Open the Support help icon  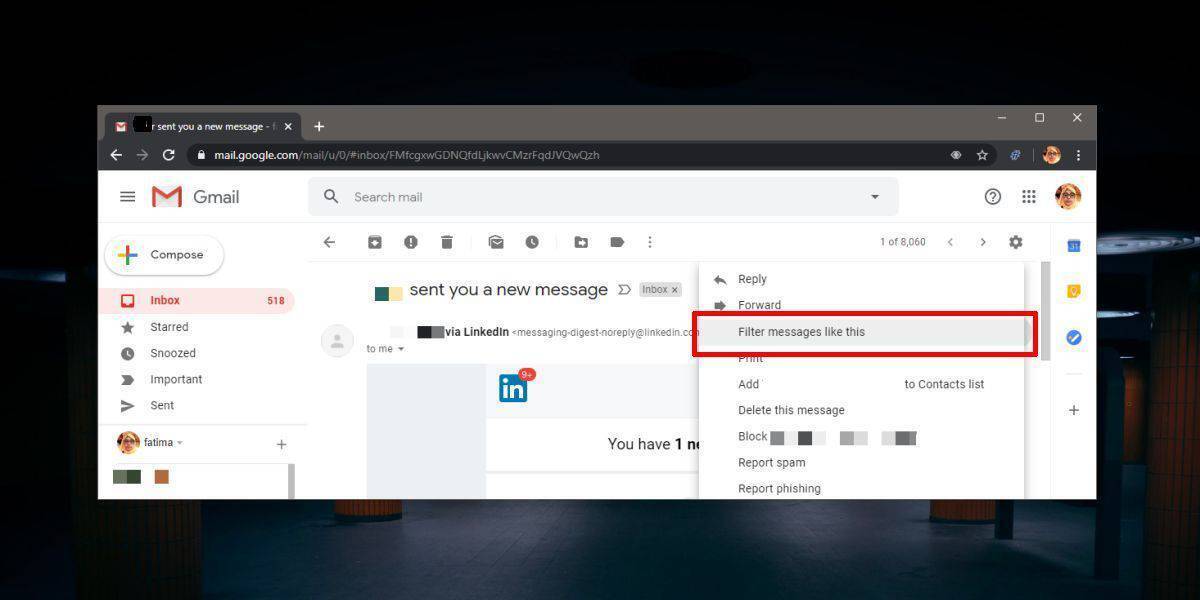[993, 197]
